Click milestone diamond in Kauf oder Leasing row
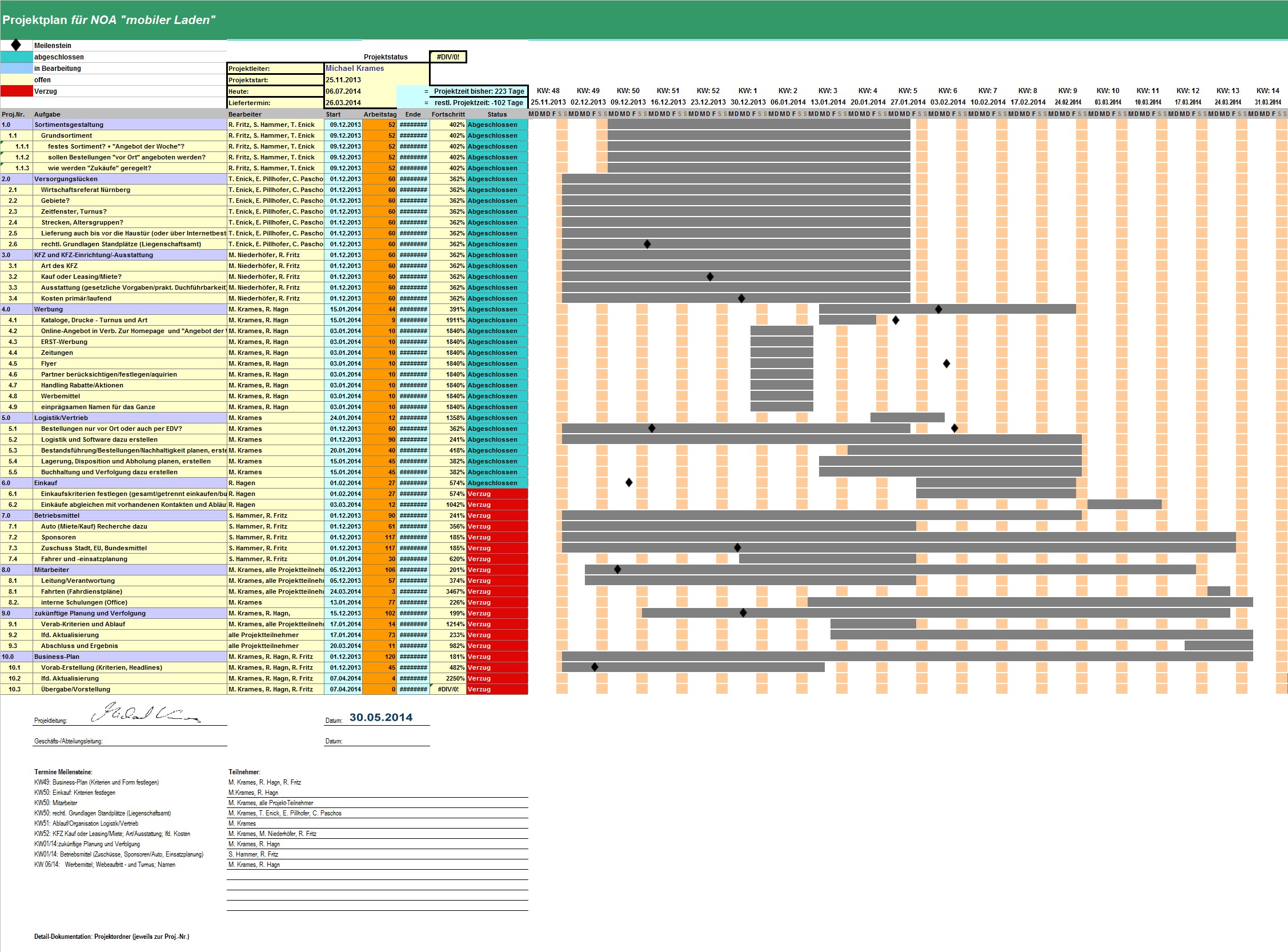1288x952 pixels. (x=709, y=277)
